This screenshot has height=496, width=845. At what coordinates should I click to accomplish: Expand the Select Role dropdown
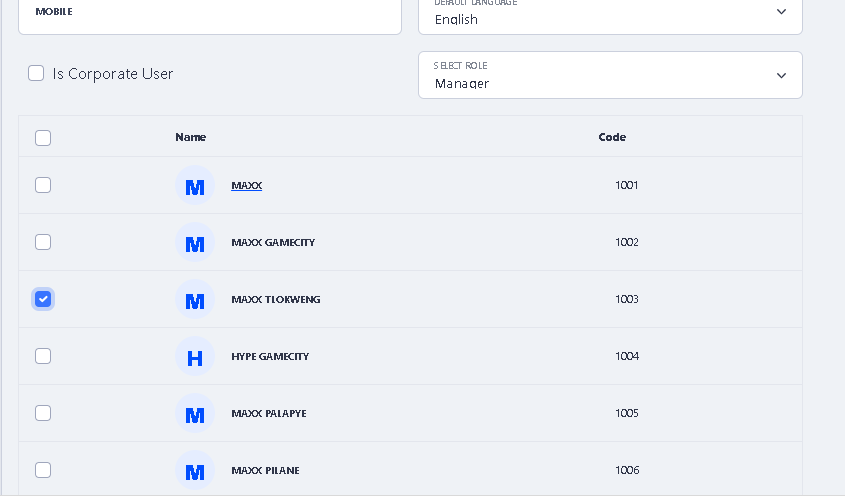pos(609,75)
